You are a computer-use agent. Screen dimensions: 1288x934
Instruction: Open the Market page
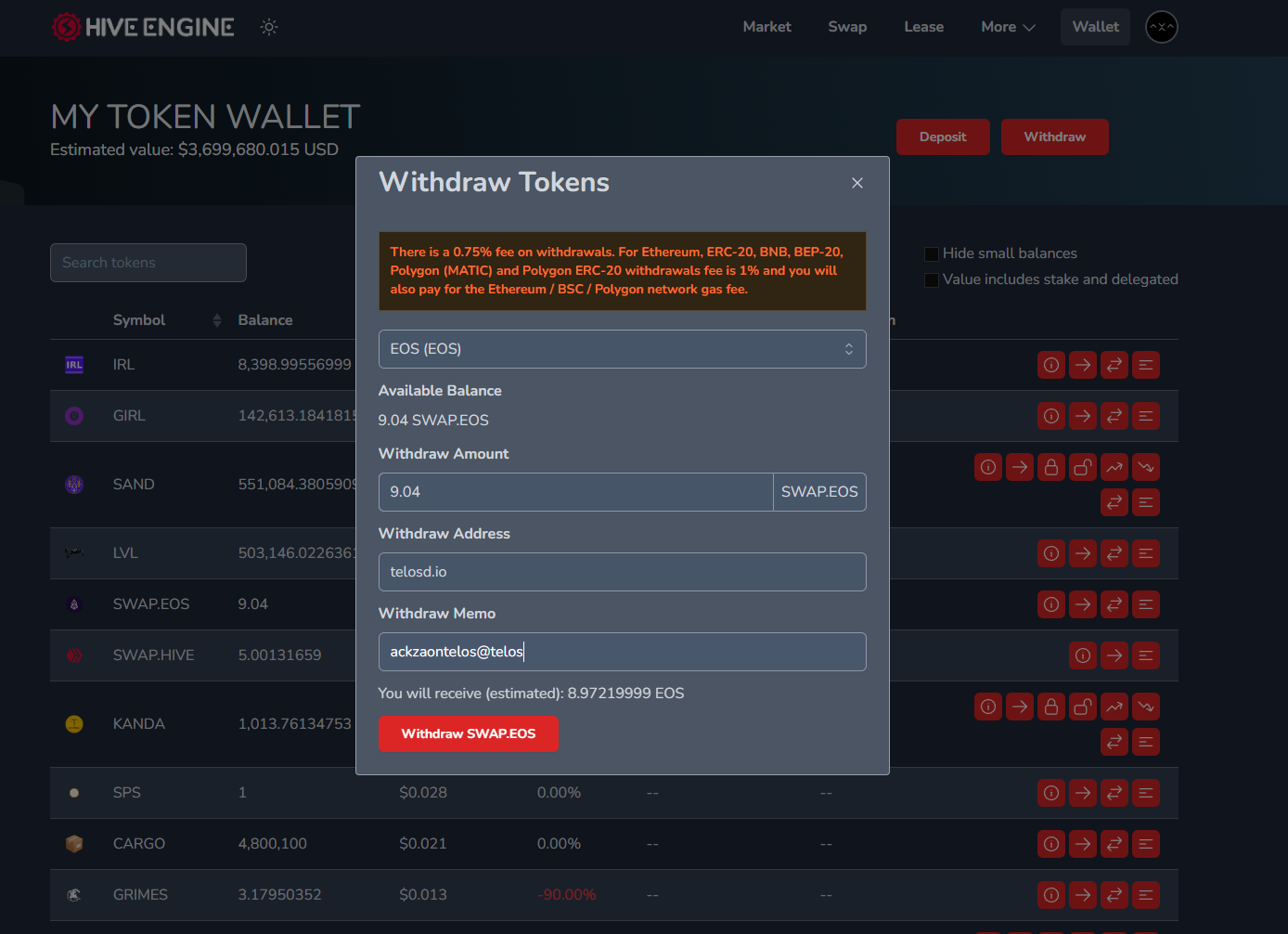tap(767, 27)
